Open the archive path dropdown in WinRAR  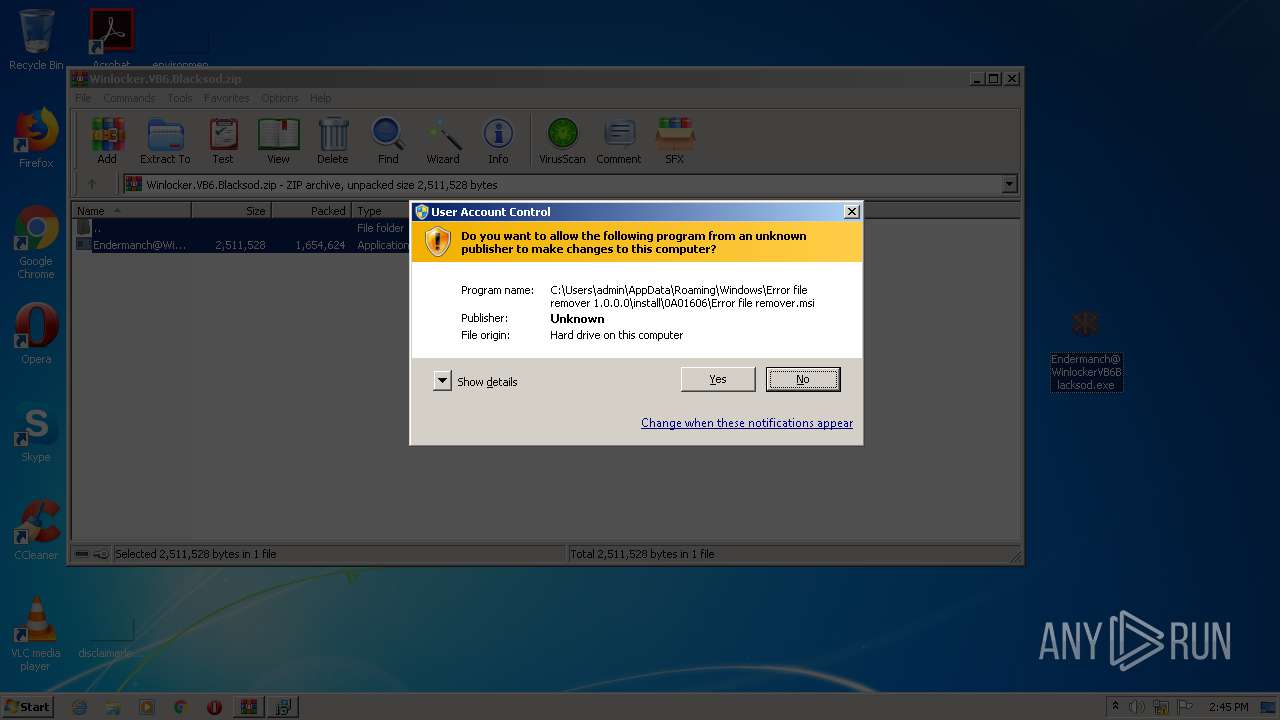pyautogui.click(x=1009, y=184)
